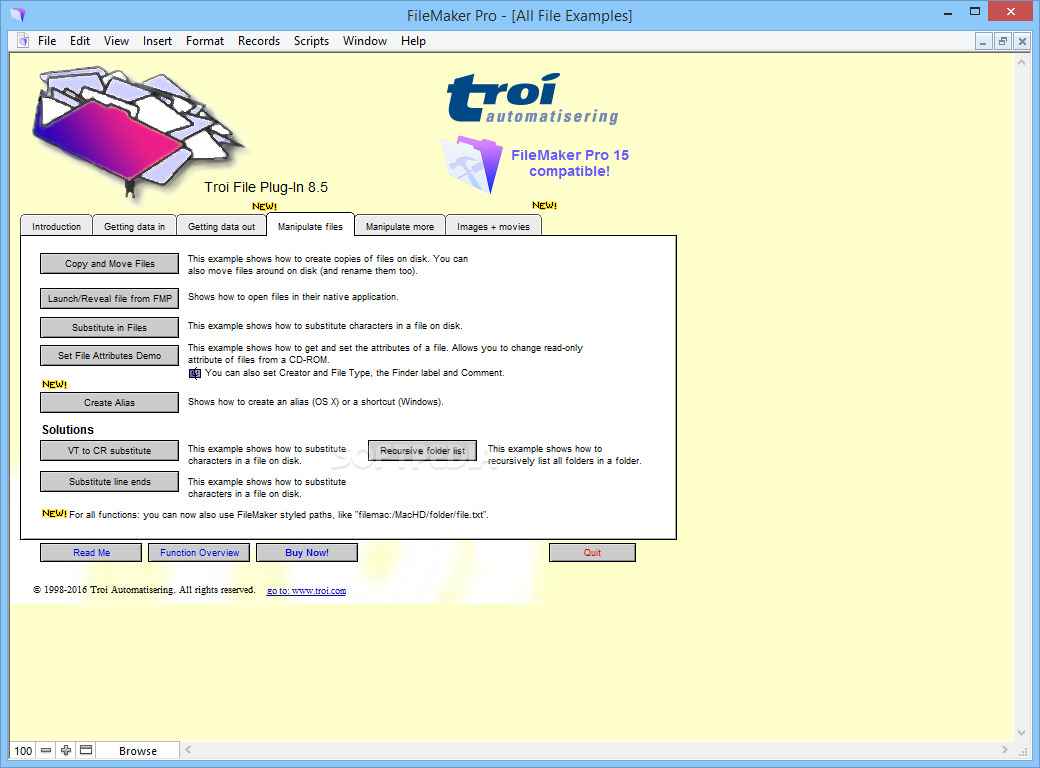
Task: Select the Manipulate files tab
Action: 310,225
